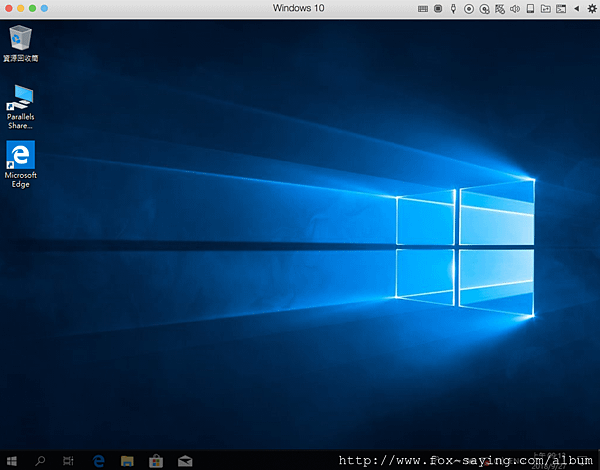Click the taskbar clock and date
600x470 pixels.
click(549, 461)
